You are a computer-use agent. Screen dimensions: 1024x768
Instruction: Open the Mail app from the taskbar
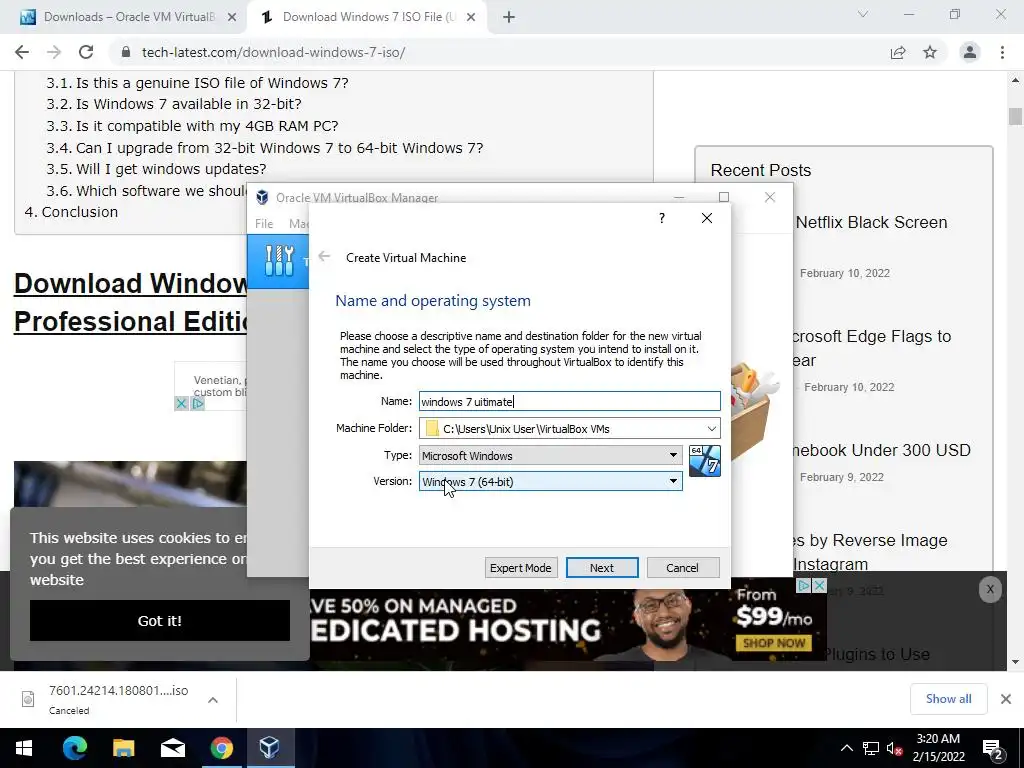click(x=172, y=748)
